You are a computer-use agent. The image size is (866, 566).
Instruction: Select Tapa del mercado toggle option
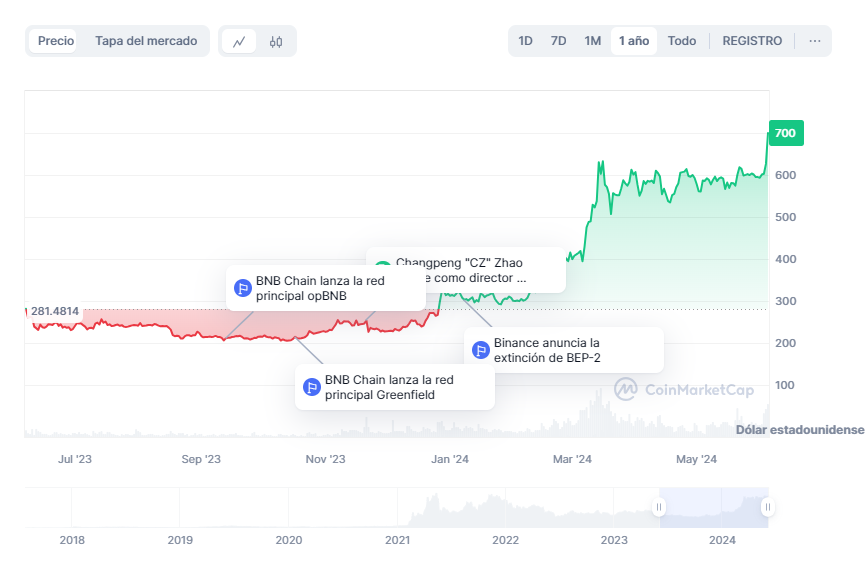[x=146, y=41]
